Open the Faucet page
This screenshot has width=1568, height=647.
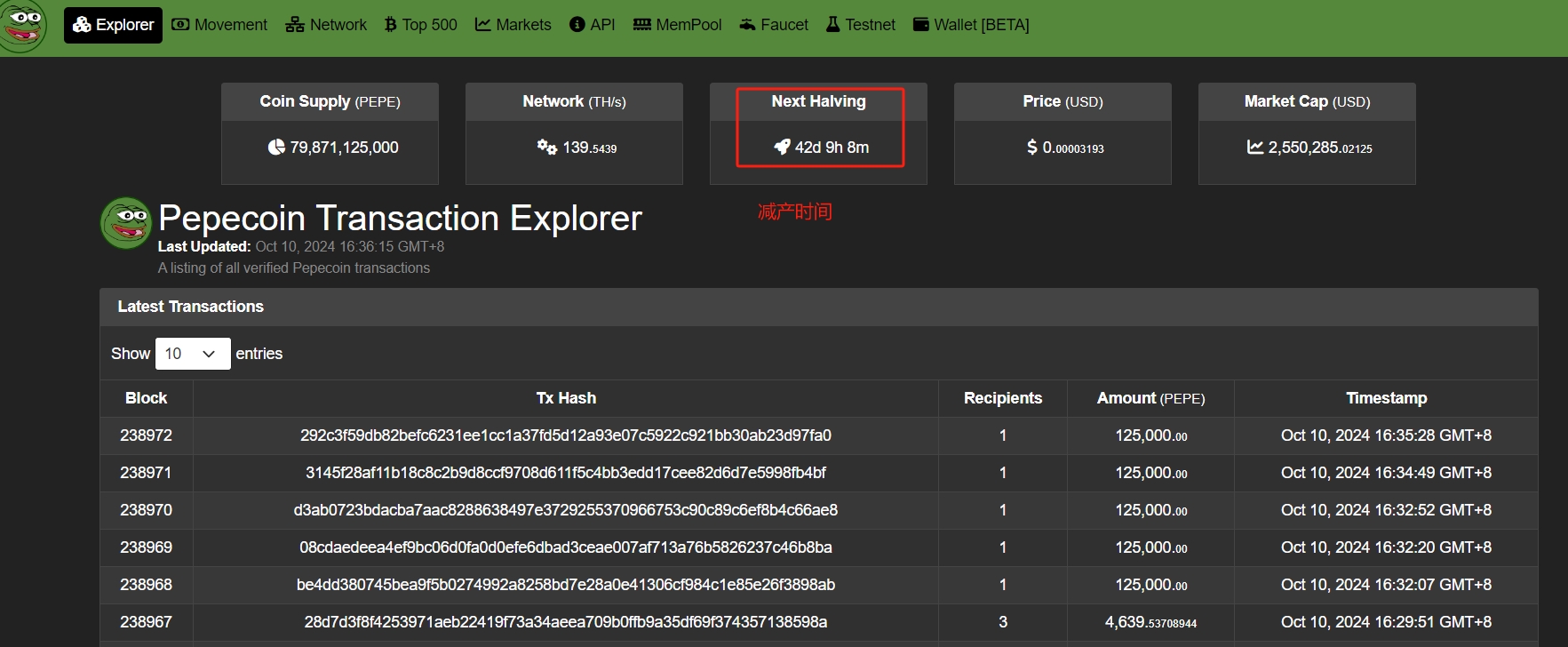[x=774, y=25]
